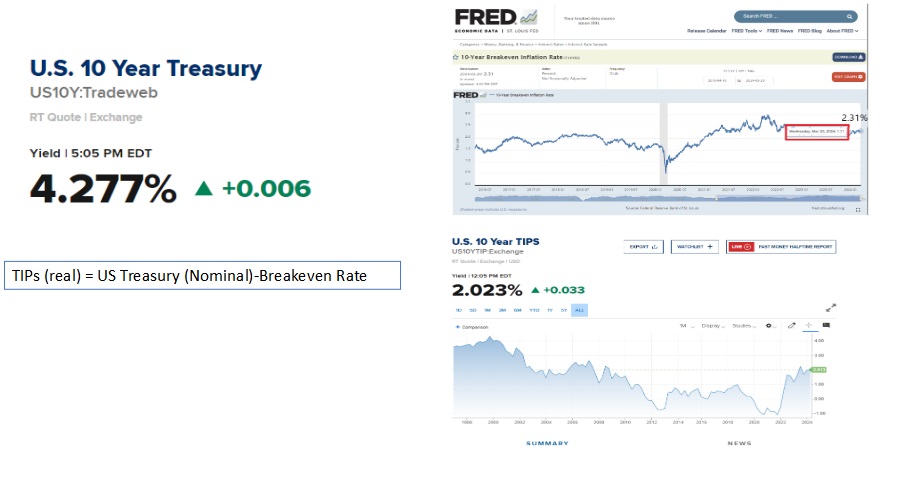The width and height of the screenshot is (906, 496).
Task: Select the pencil drawing tool
Action: pyautogui.click(x=792, y=325)
